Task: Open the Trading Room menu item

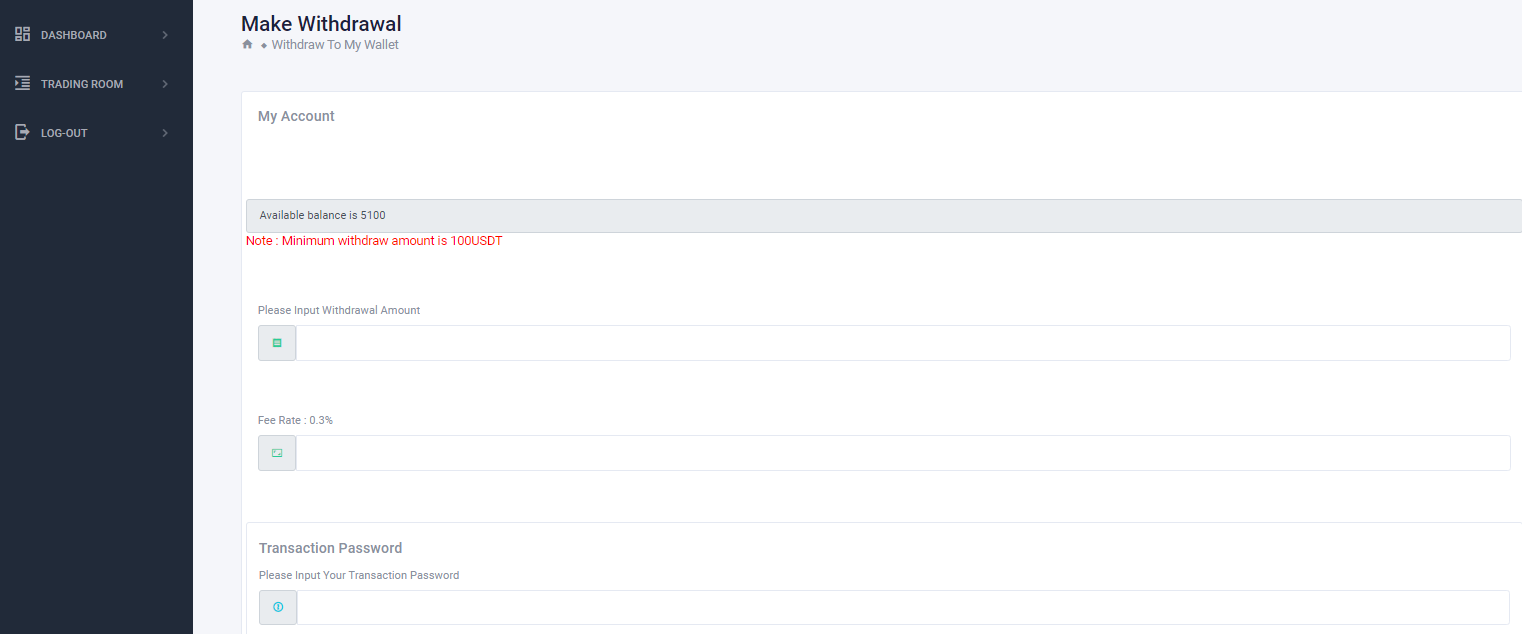Action: pos(82,84)
